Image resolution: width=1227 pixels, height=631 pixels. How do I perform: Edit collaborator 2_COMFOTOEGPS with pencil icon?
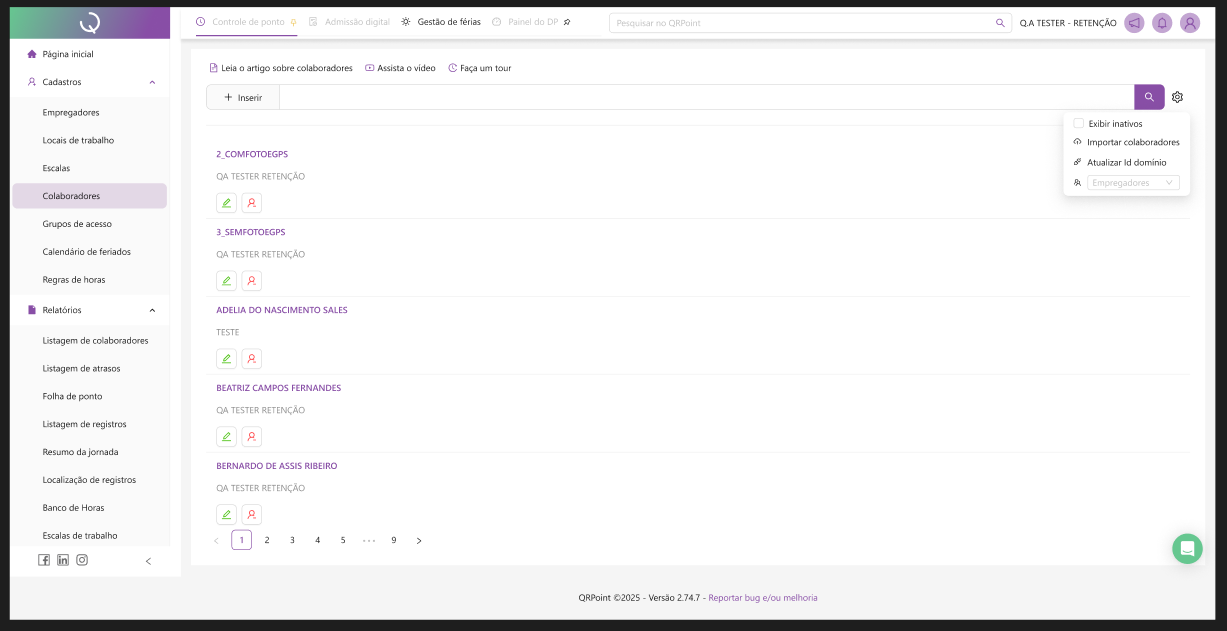click(227, 203)
